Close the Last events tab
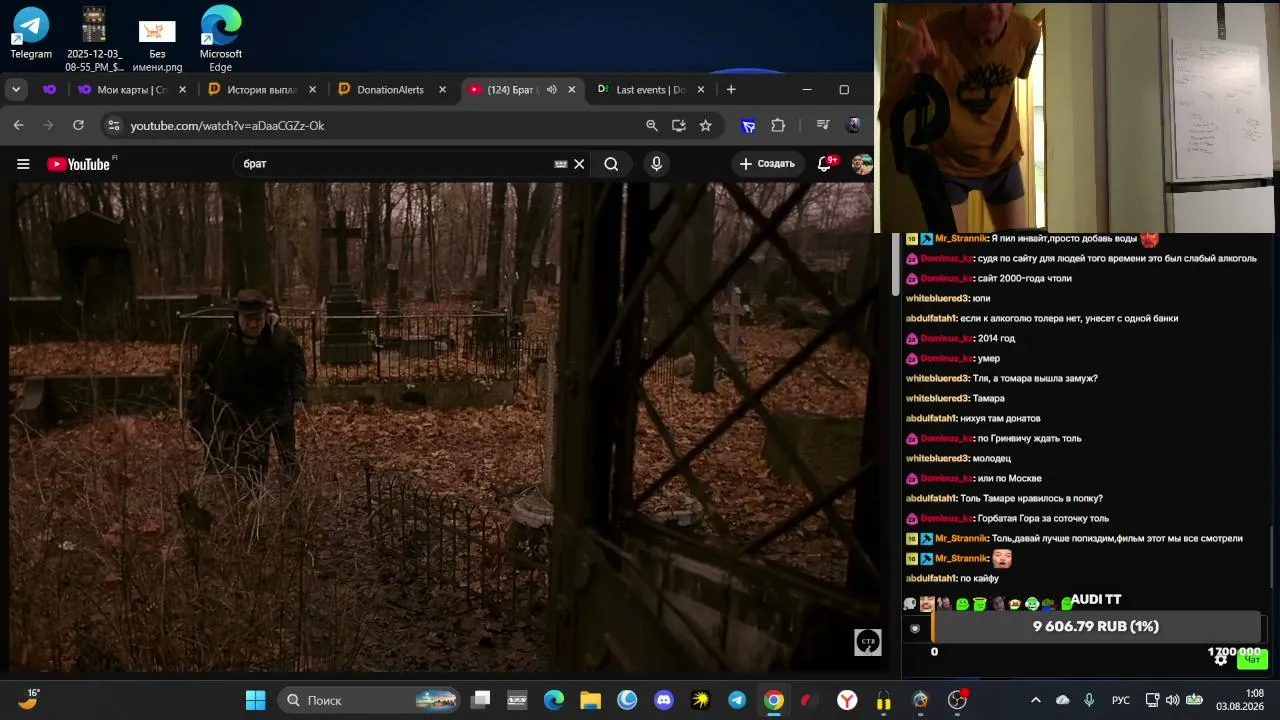This screenshot has width=1280, height=720. (x=701, y=89)
